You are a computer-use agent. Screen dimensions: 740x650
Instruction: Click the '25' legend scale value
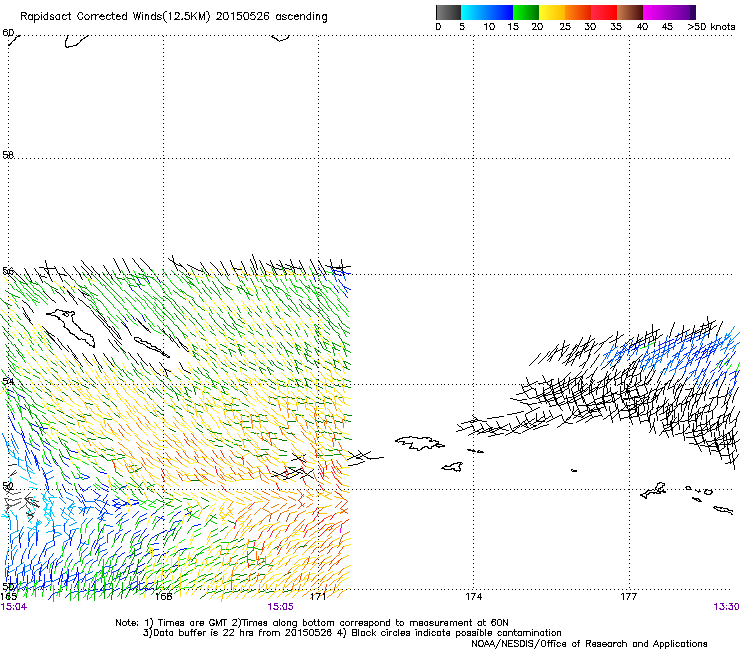(565, 27)
